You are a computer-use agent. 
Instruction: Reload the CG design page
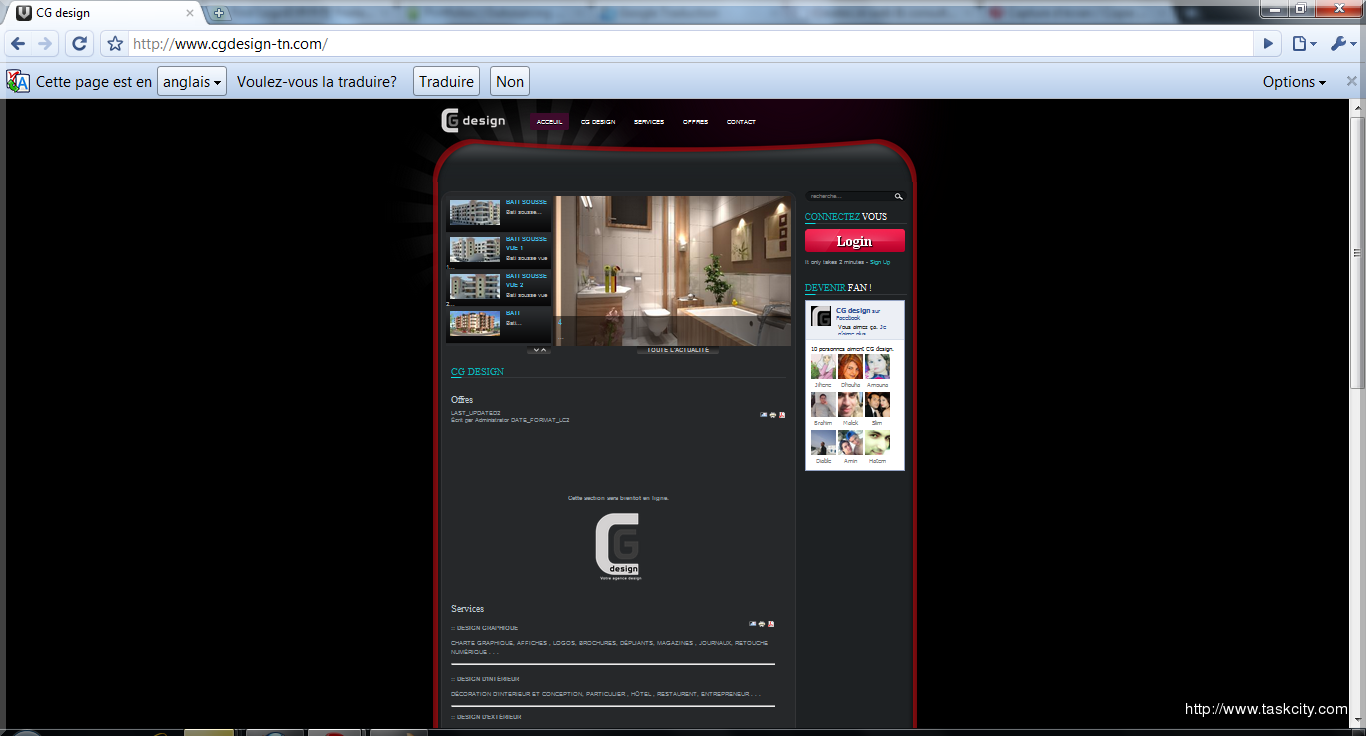click(x=79, y=43)
